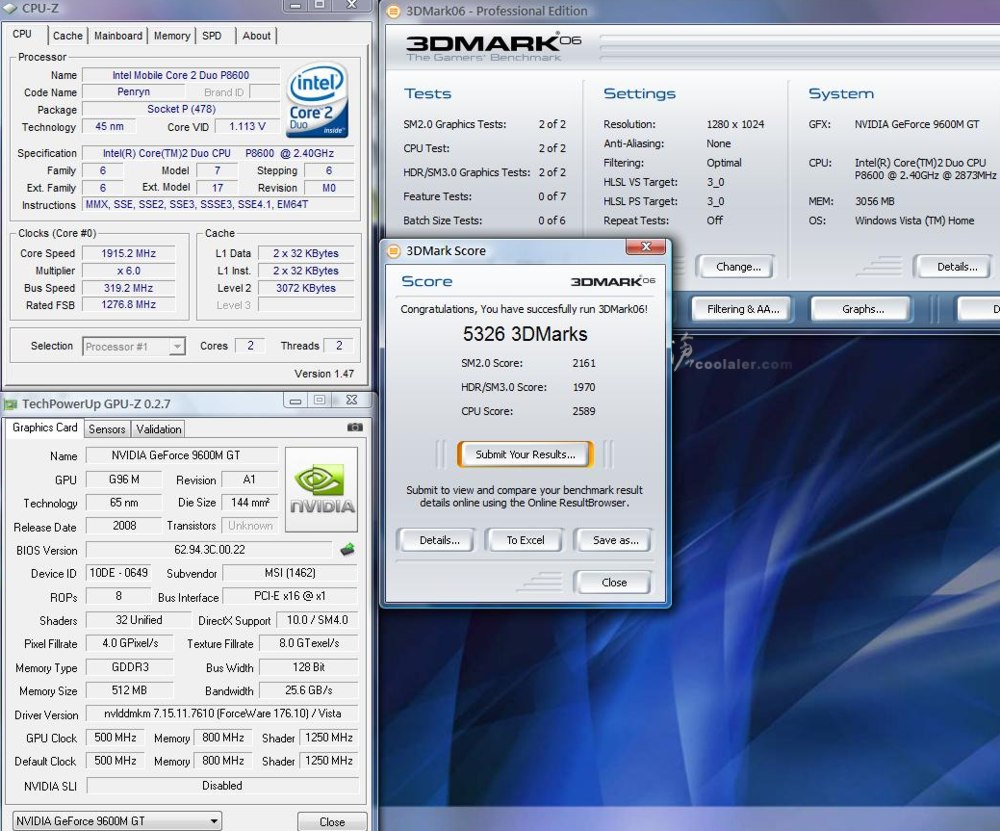Open the Filtering & AA options

pyautogui.click(x=743, y=309)
